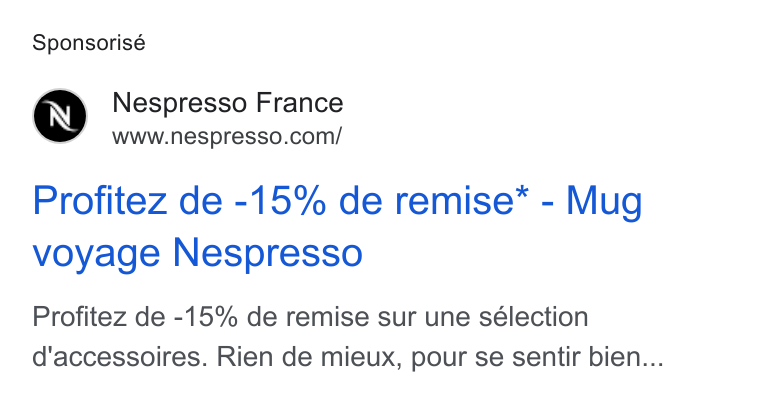
Task: Click the Nespresso N logo icon
Action: (x=60, y=116)
